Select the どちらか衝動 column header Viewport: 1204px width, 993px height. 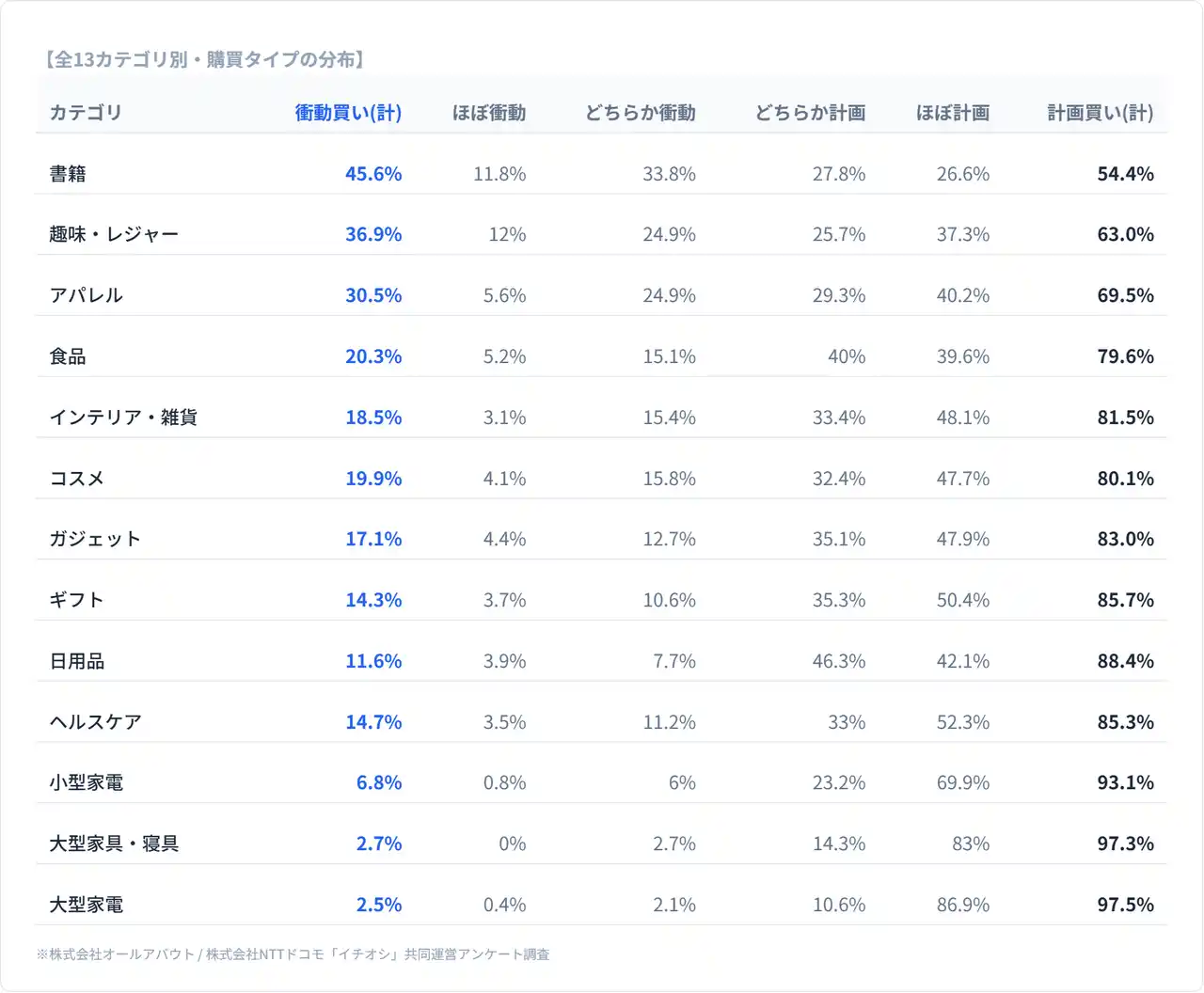coord(640,113)
